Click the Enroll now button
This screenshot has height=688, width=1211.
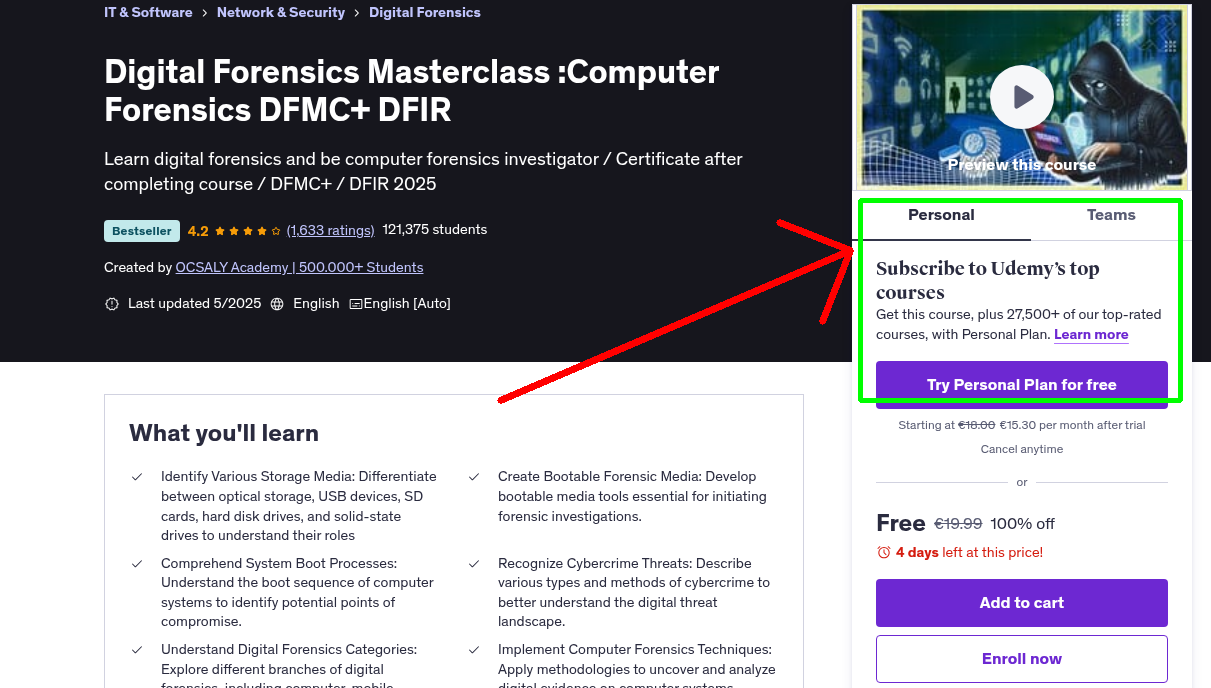coord(1022,659)
